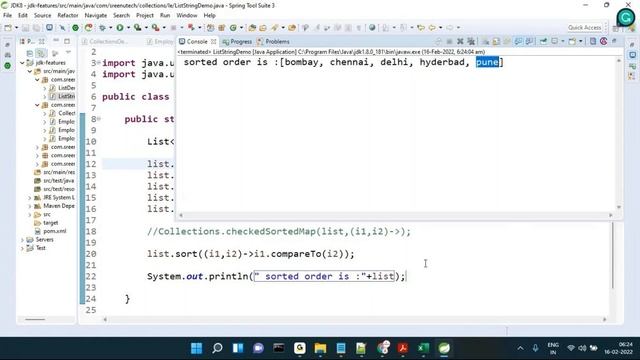The height and width of the screenshot is (360, 640).
Task: Select the target folder in explorer
Action: (x=46, y=223)
